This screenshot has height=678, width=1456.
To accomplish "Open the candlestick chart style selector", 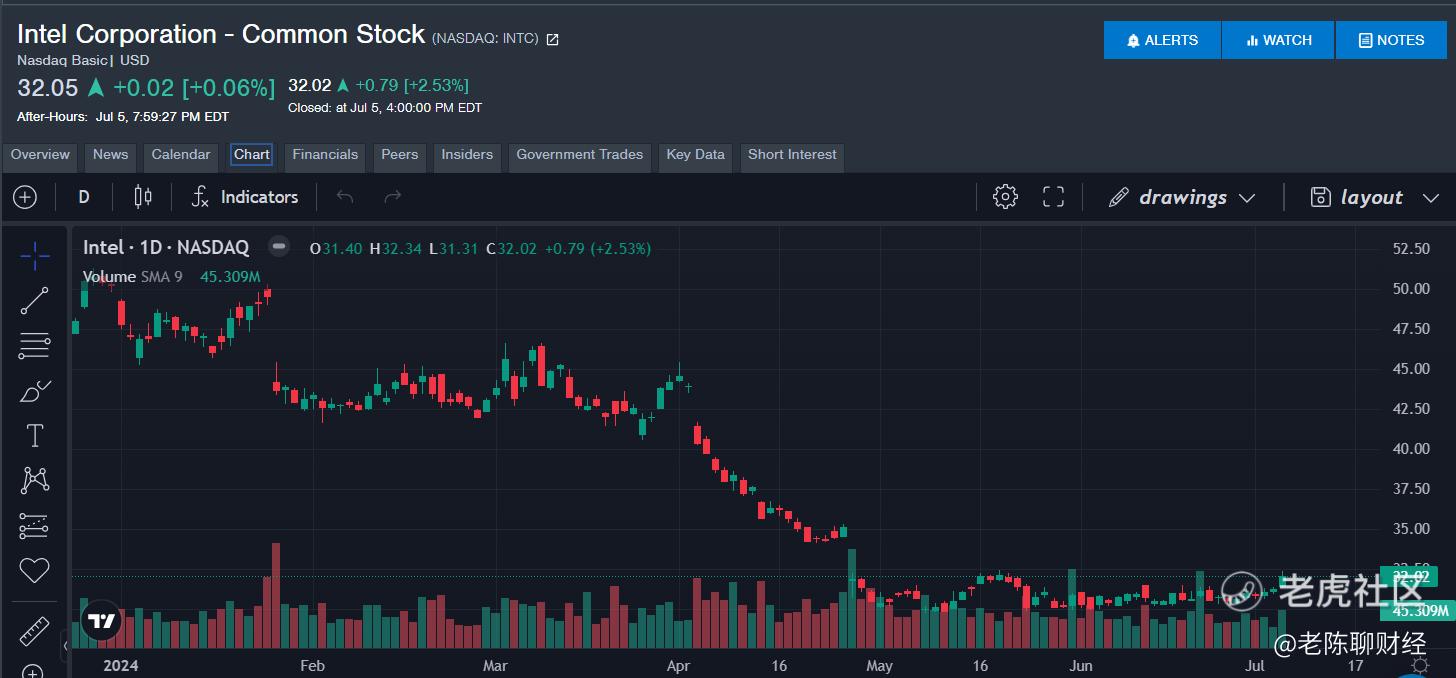I will 143,197.
